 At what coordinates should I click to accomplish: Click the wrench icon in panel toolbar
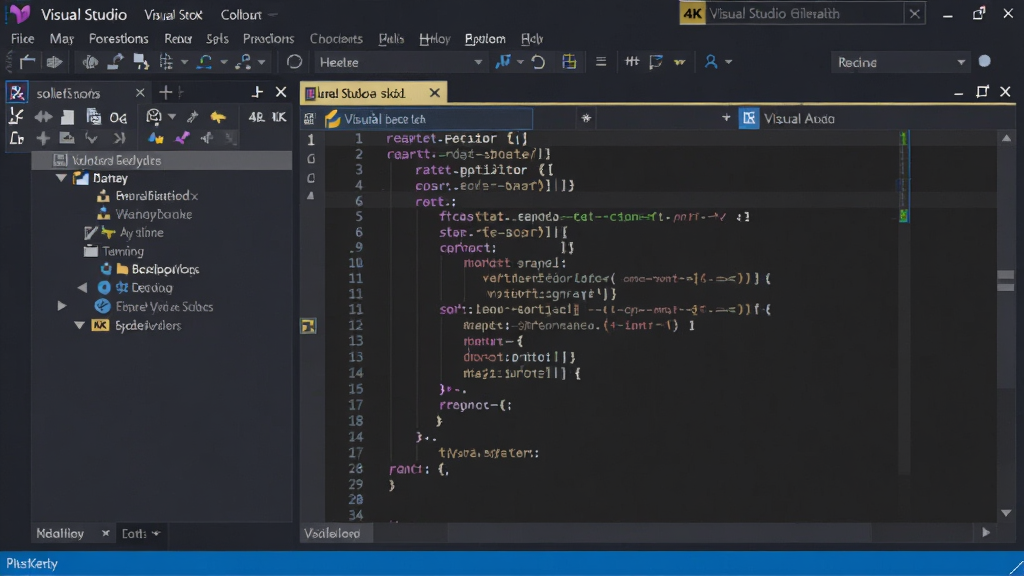click(192, 117)
